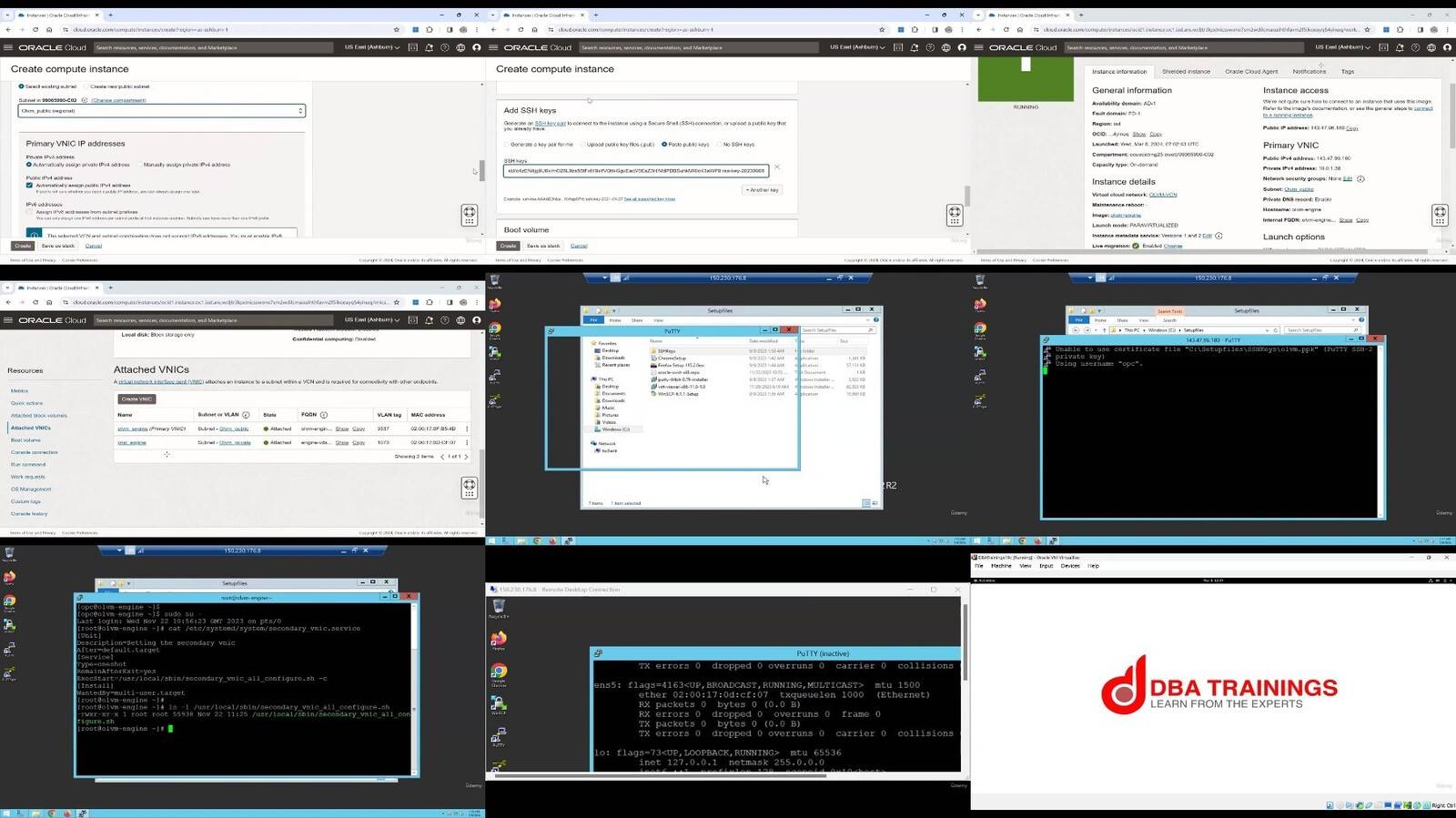Open new tab in Primary VNIC IP addresses browser window
Image resolution: width=1456 pixels, height=818 pixels.
[110, 15]
